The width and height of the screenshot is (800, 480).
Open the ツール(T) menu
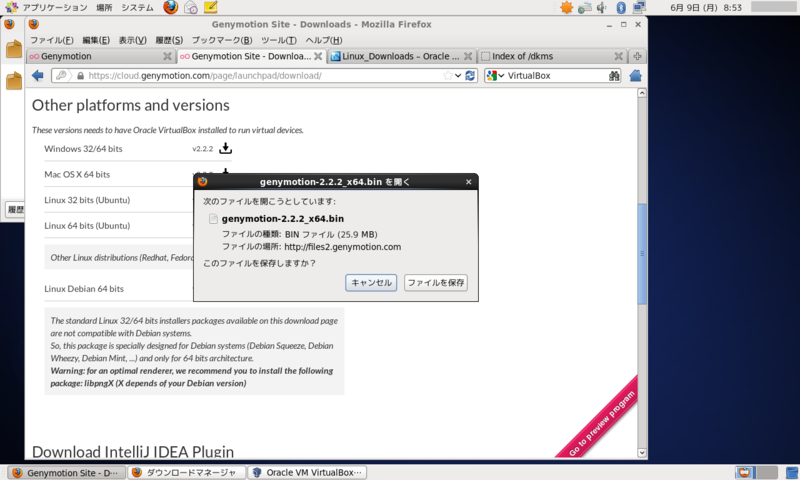pos(279,40)
